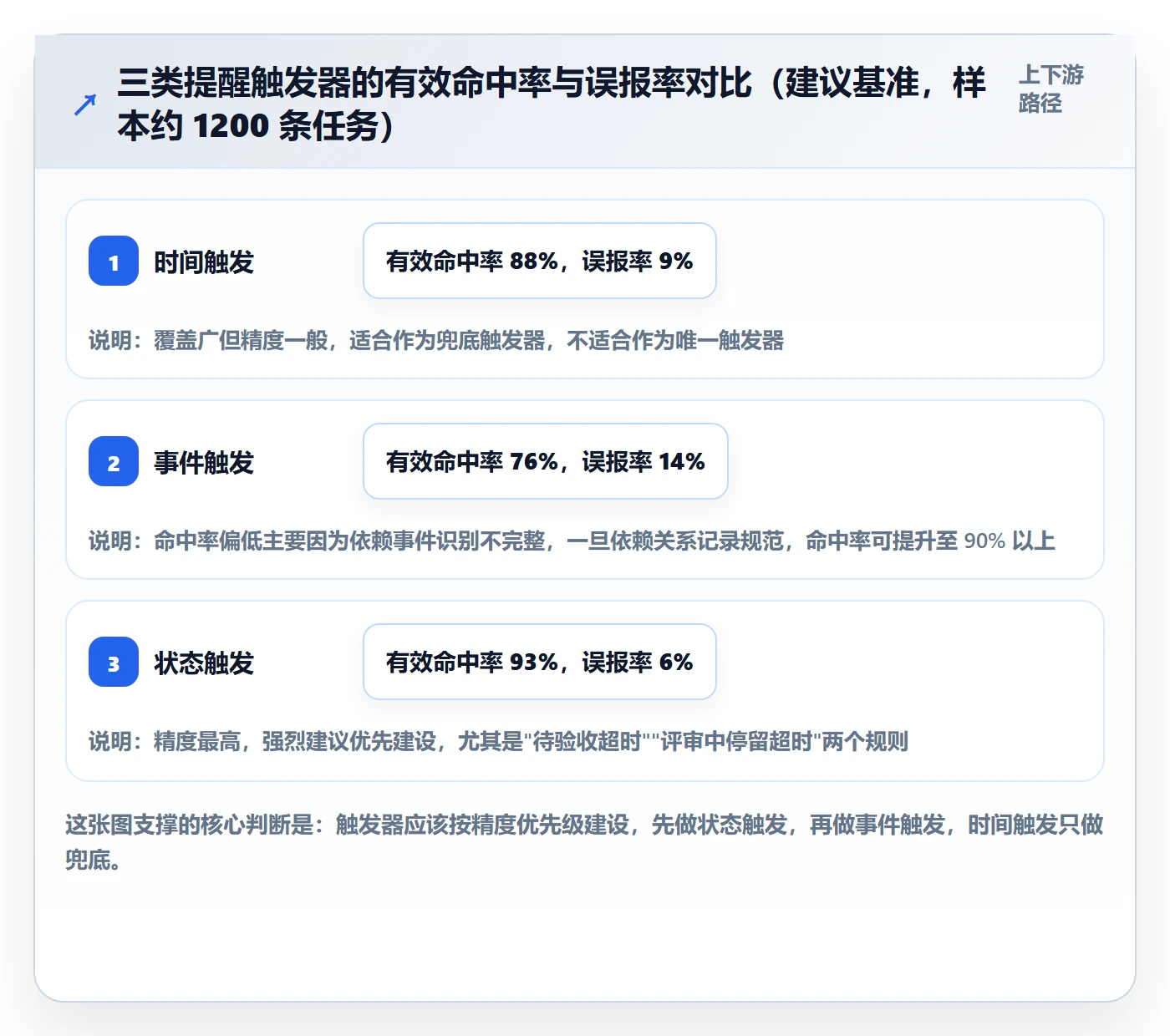Click the 有效命中率 93%，误报率 6% value box
Viewport: 1170px width, 1036px height.
(x=540, y=662)
